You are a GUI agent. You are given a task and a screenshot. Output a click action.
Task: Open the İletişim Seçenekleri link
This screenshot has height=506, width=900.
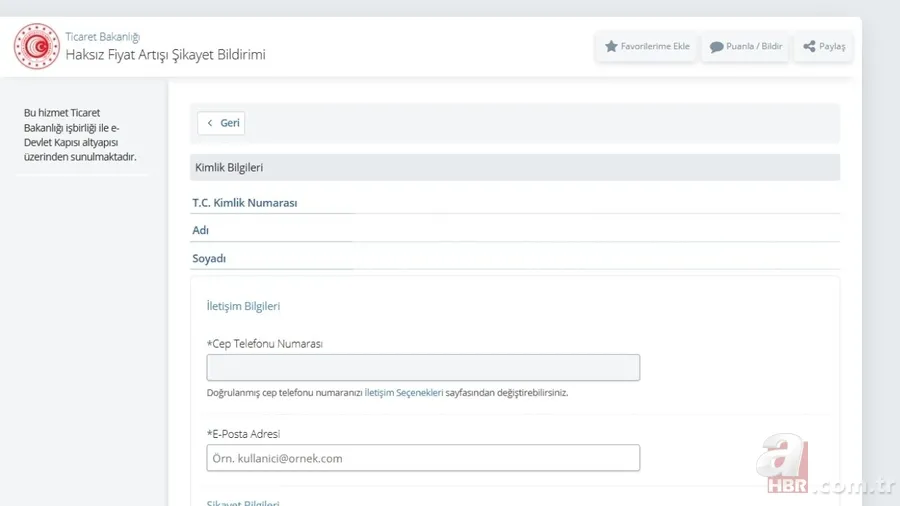click(x=404, y=393)
